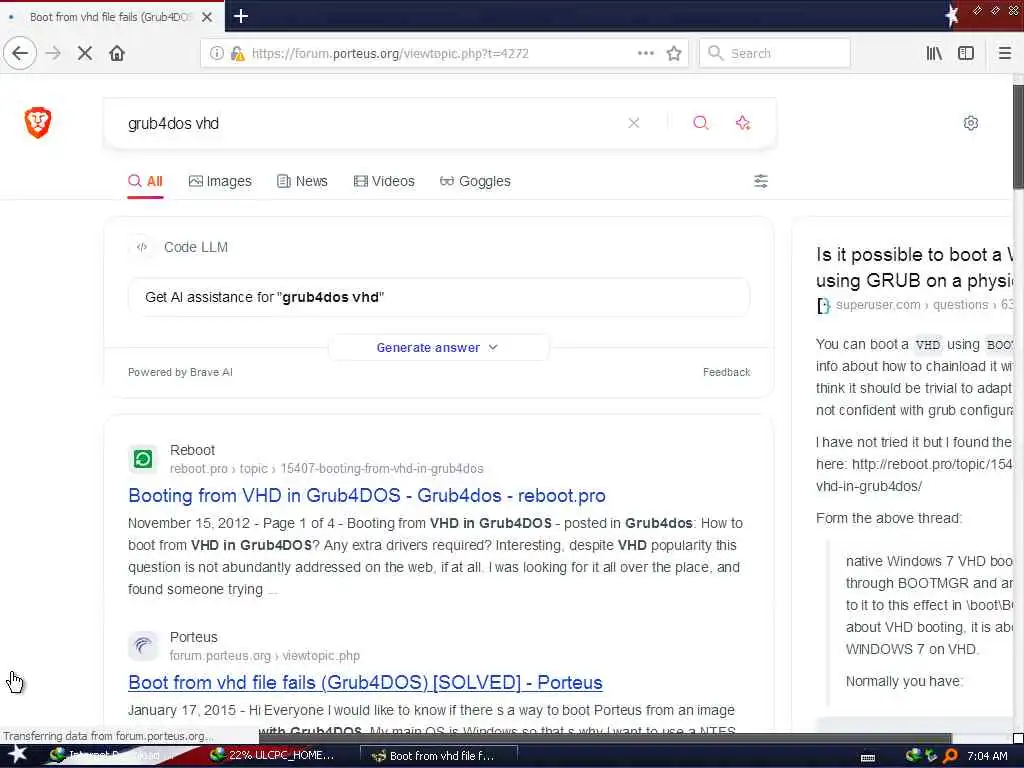Open page actions three-dot menu
Viewport: 1024px width, 768px height.
[x=645, y=53]
